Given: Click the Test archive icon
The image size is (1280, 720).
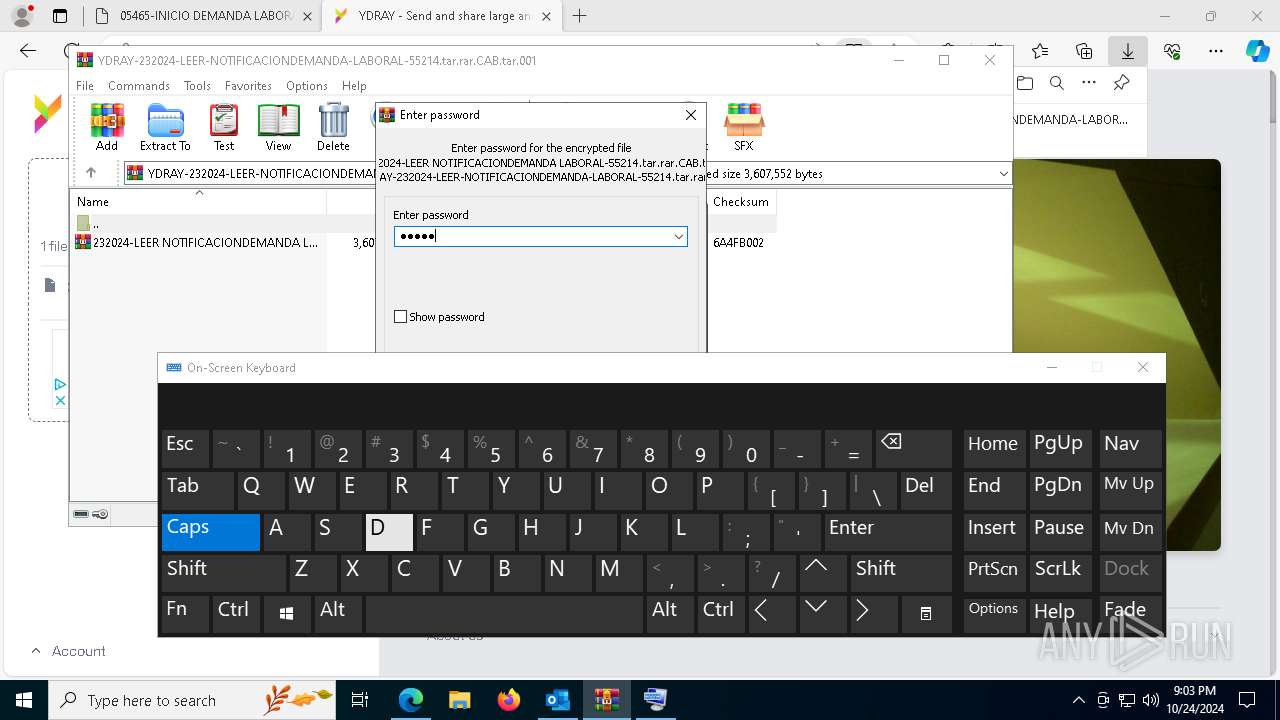Looking at the screenshot, I should 224,127.
